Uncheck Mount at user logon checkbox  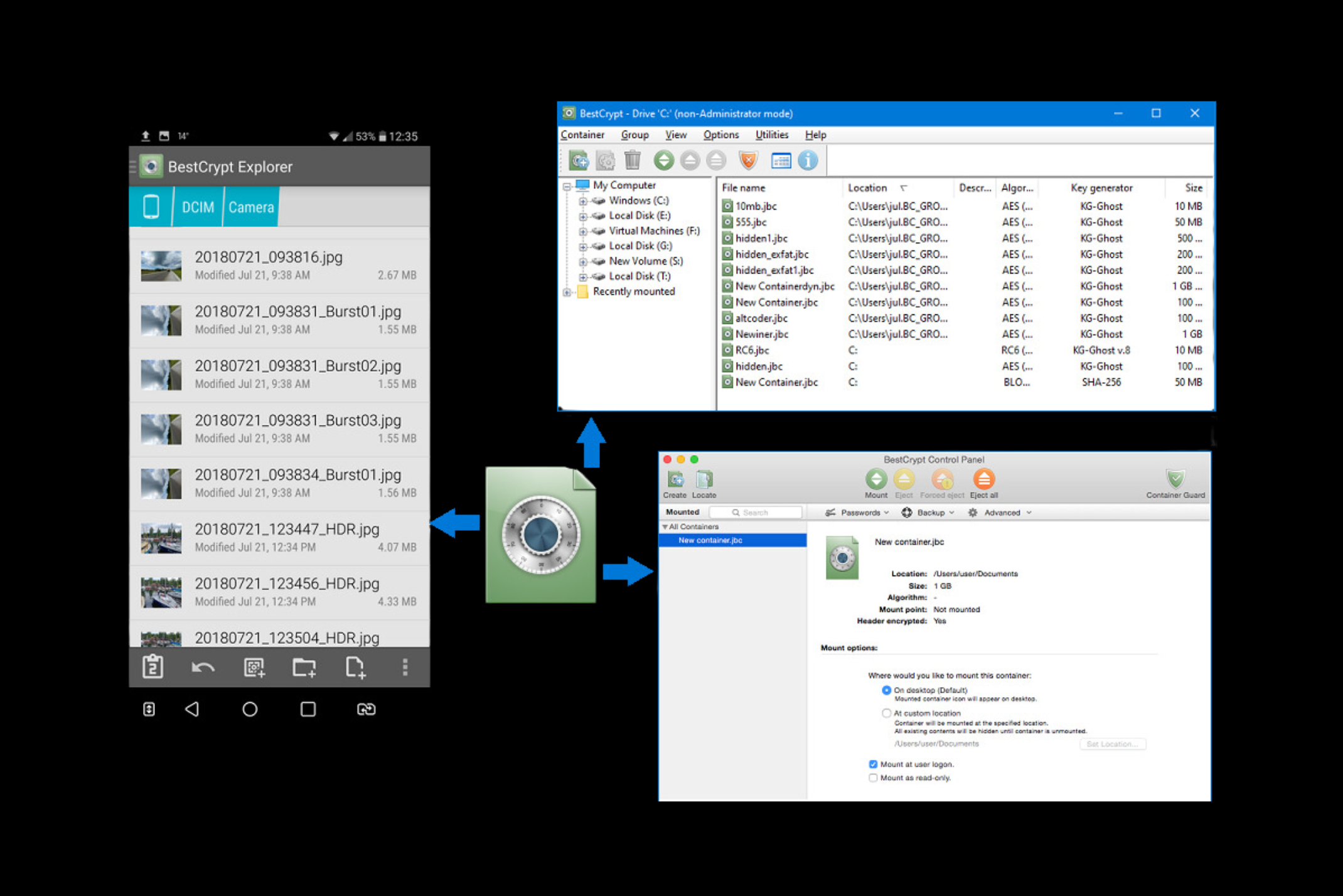(x=873, y=764)
